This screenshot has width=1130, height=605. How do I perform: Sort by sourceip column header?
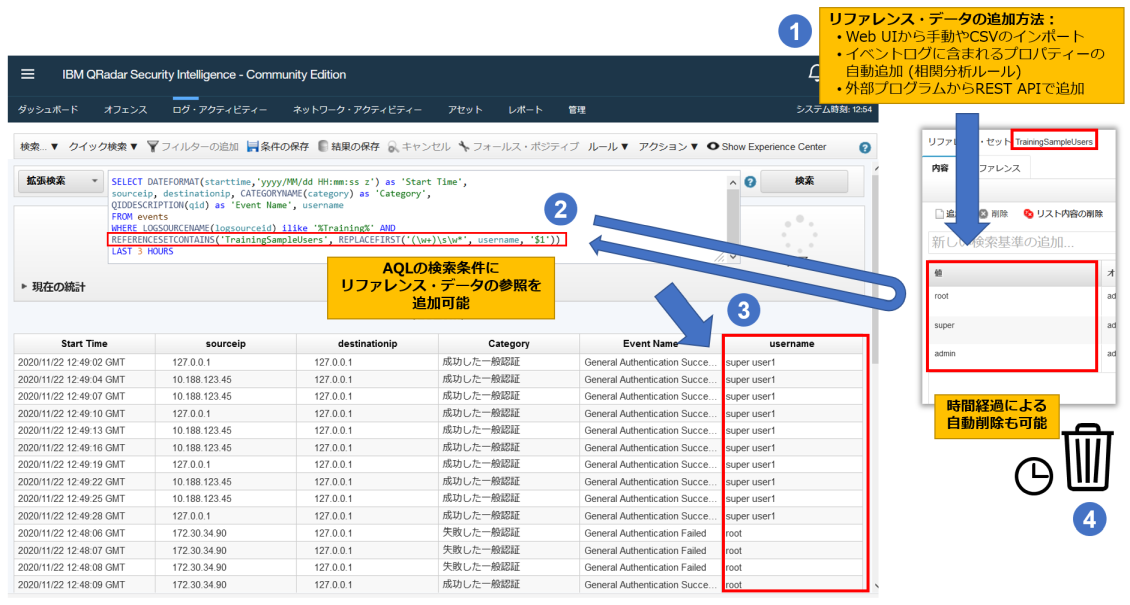pyautogui.click(x=226, y=344)
